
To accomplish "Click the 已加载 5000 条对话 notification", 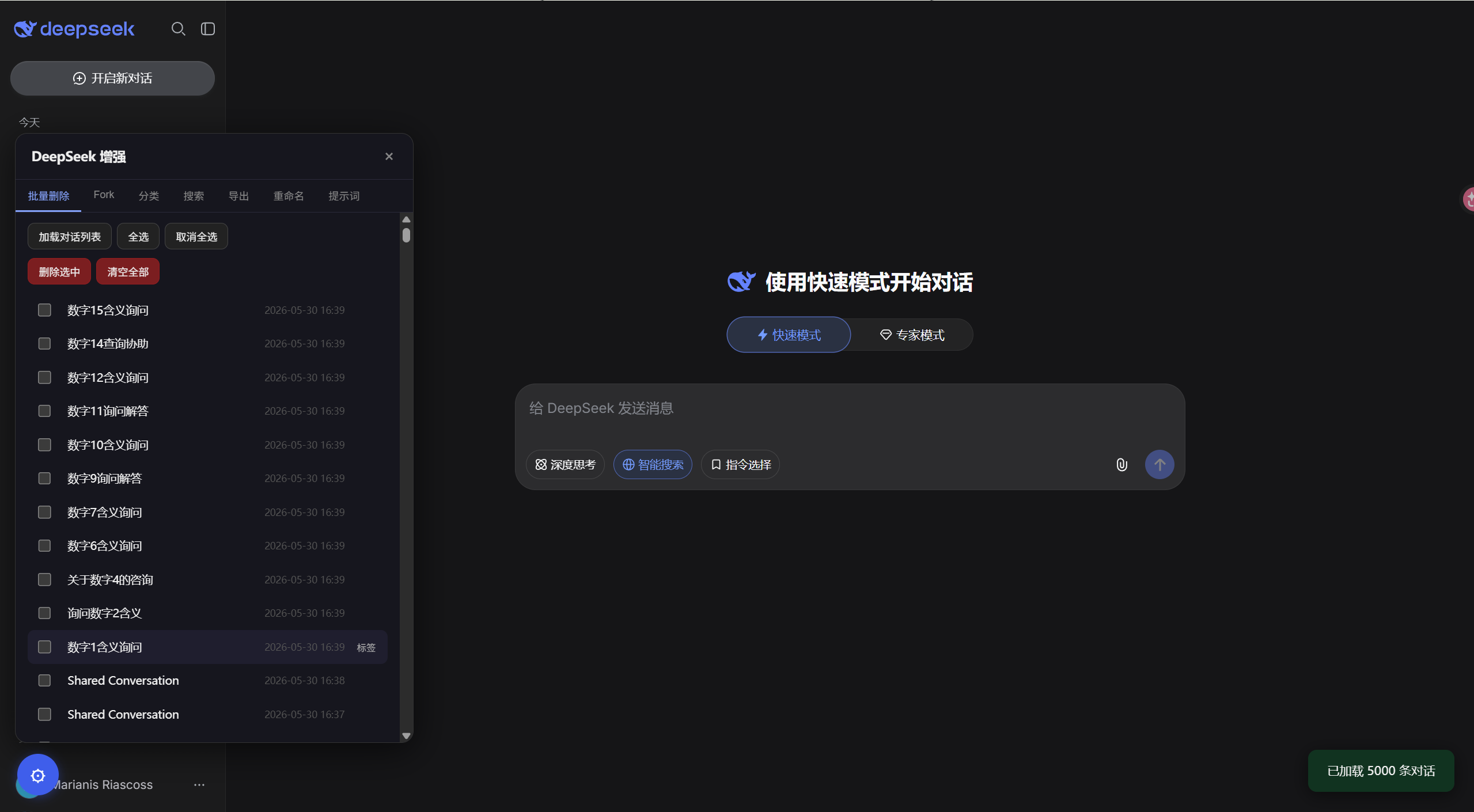I will 1381,771.
